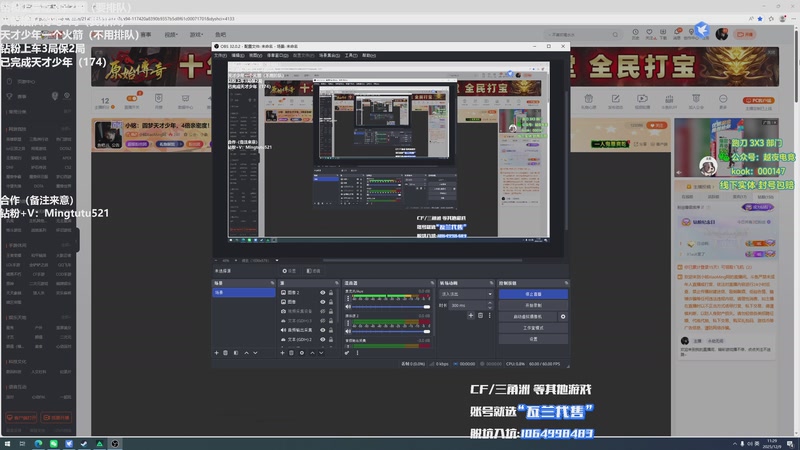Image resolution: width=800 pixels, height=450 pixels.
Task: Toggle lock on 视频采集设备 source
Action: coord(331,311)
